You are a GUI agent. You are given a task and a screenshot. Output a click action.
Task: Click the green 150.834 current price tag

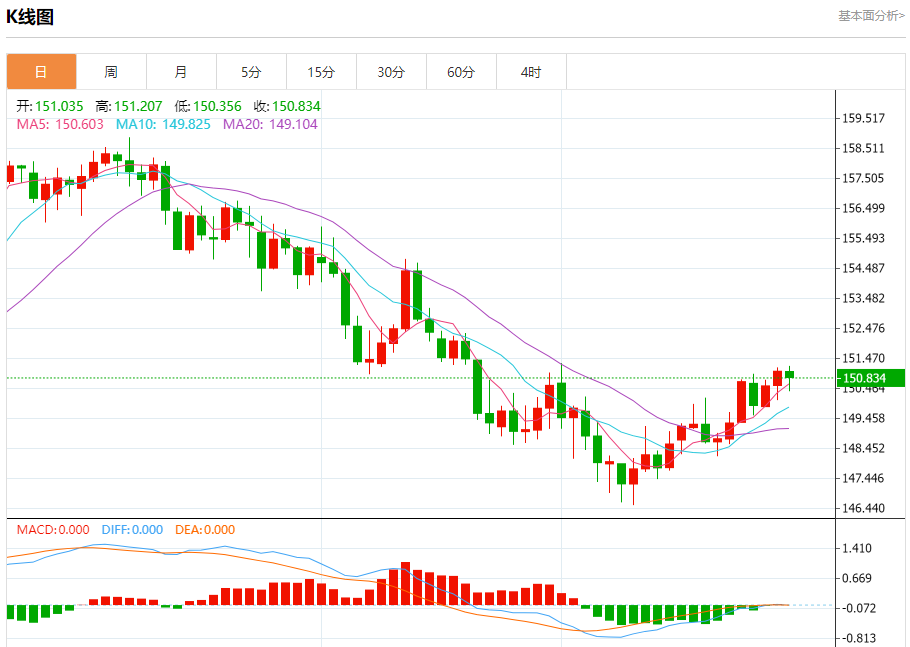[x=871, y=378]
